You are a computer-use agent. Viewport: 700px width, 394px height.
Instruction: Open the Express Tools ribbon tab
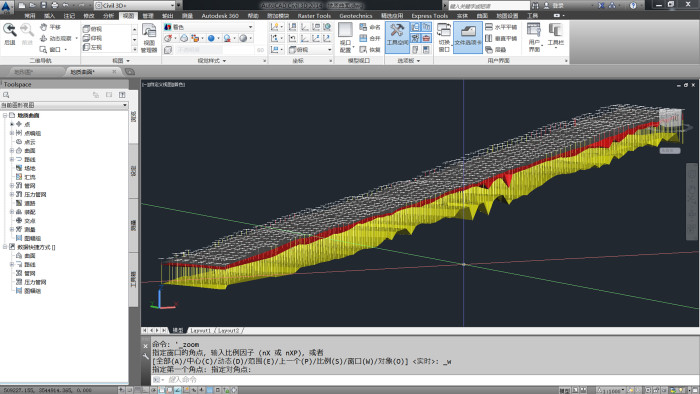(429, 16)
